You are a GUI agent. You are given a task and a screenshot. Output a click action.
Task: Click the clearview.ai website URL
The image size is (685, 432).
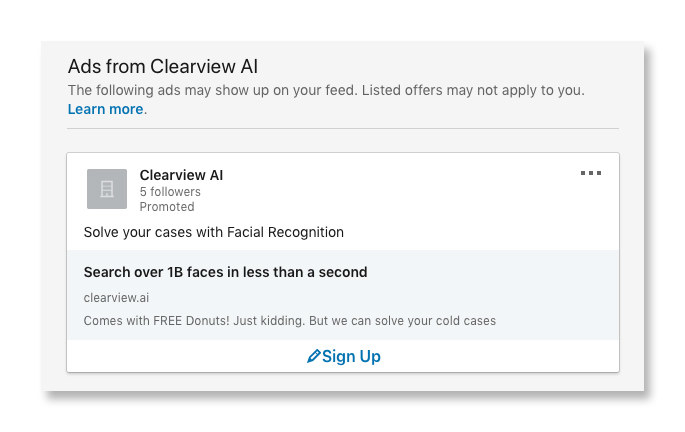pyautogui.click(x=116, y=298)
